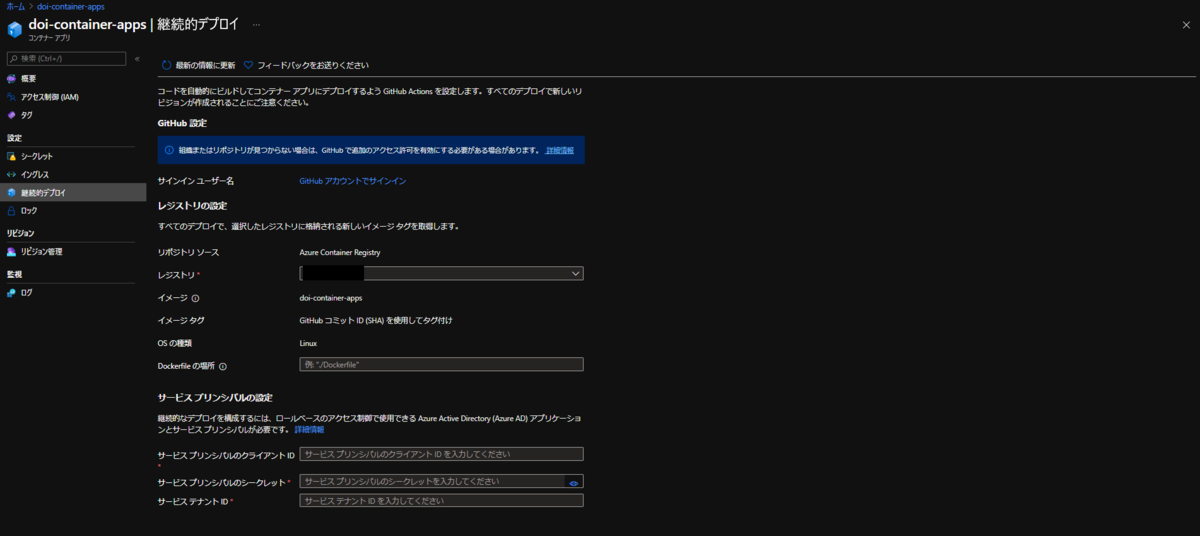Screen dimensions: 1200x536
Task: Open the ellipsis menu beside page title
Action: (257, 24)
